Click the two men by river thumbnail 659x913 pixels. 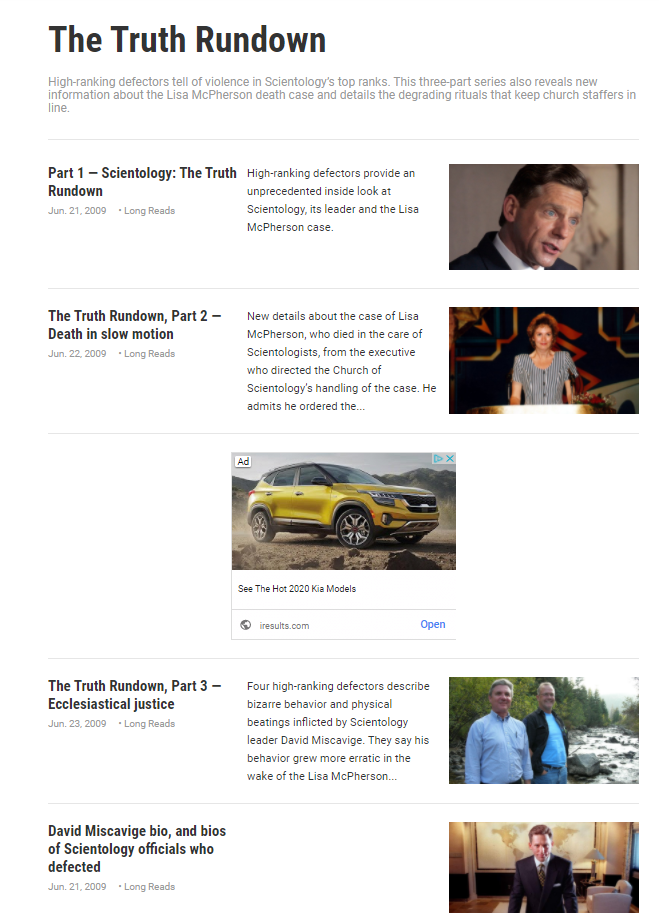pos(544,730)
